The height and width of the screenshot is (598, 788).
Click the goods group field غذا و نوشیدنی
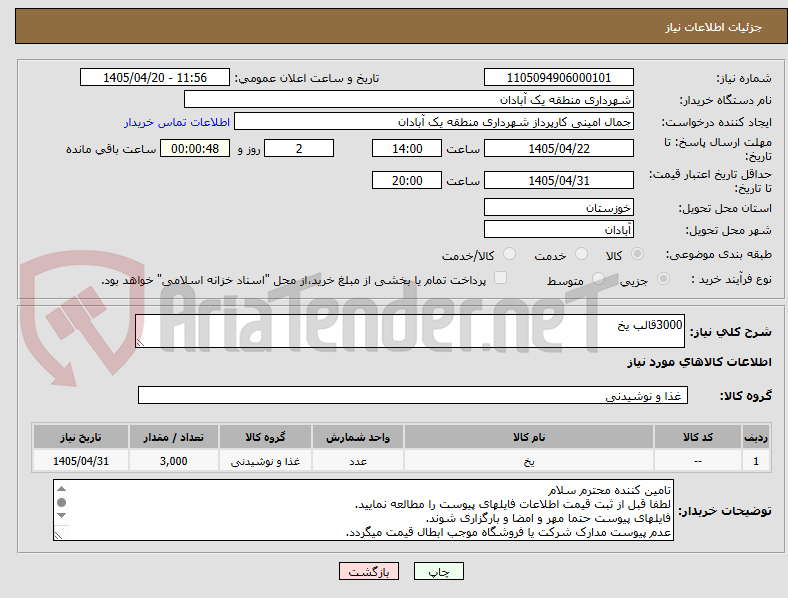(413, 395)
